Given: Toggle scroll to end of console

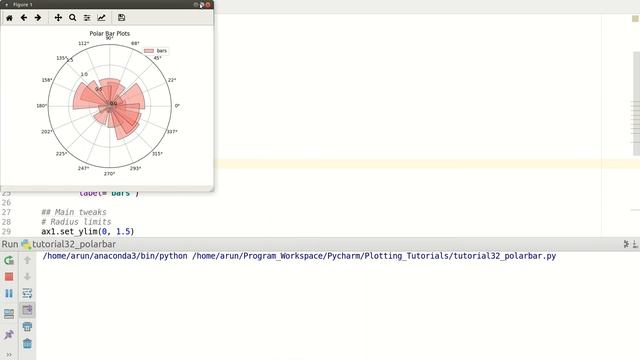Looking at the screenshot, I should (27, 310).
